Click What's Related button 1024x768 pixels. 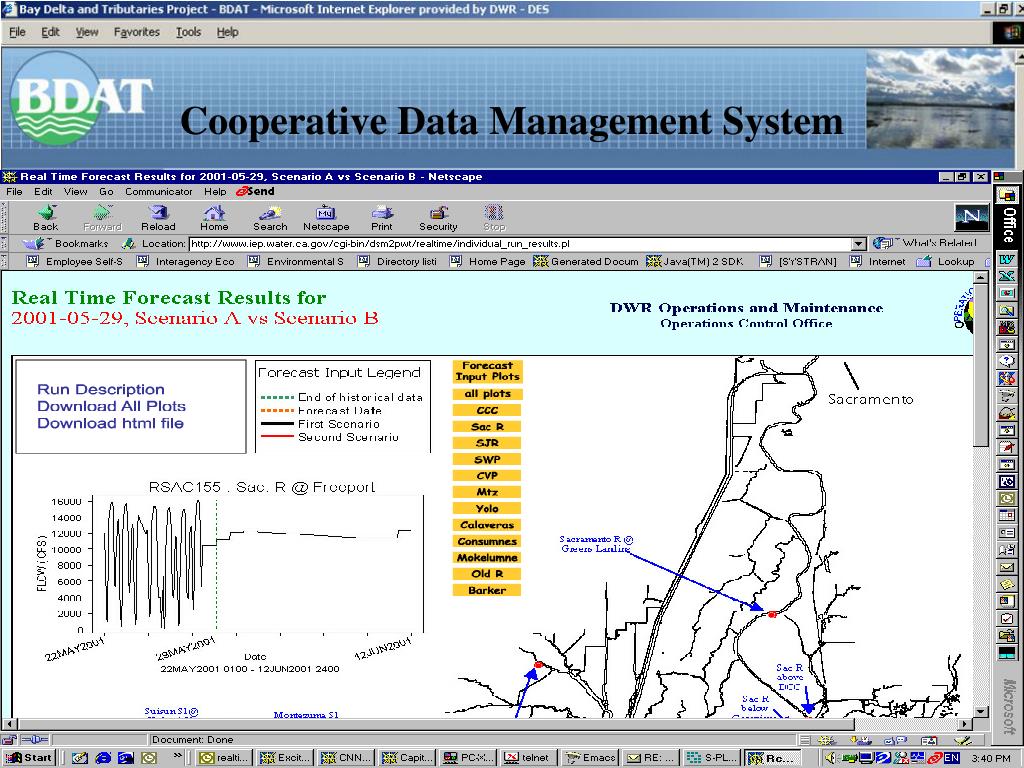click(x=925, y=243)
